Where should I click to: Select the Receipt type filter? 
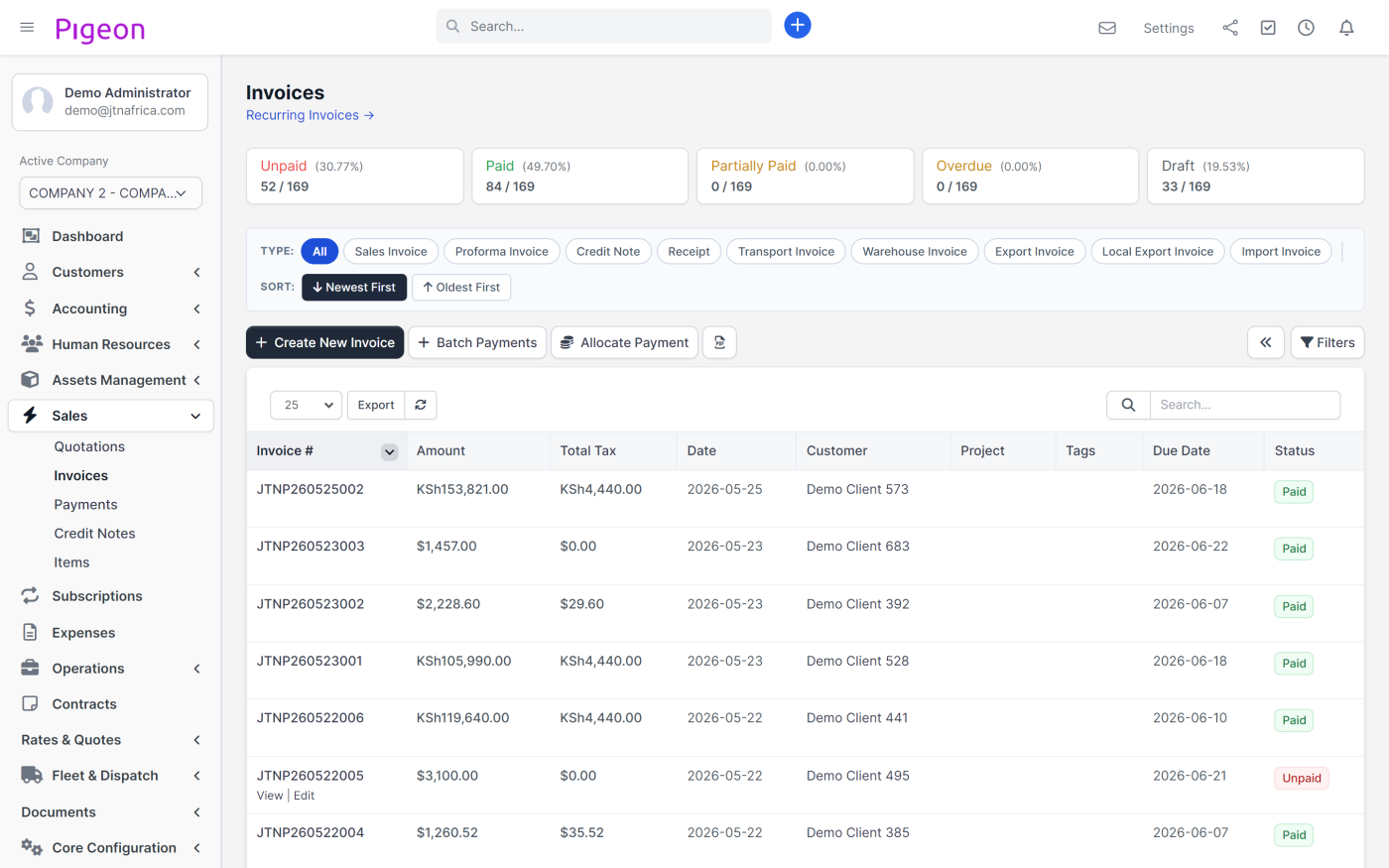pos(689,252)
